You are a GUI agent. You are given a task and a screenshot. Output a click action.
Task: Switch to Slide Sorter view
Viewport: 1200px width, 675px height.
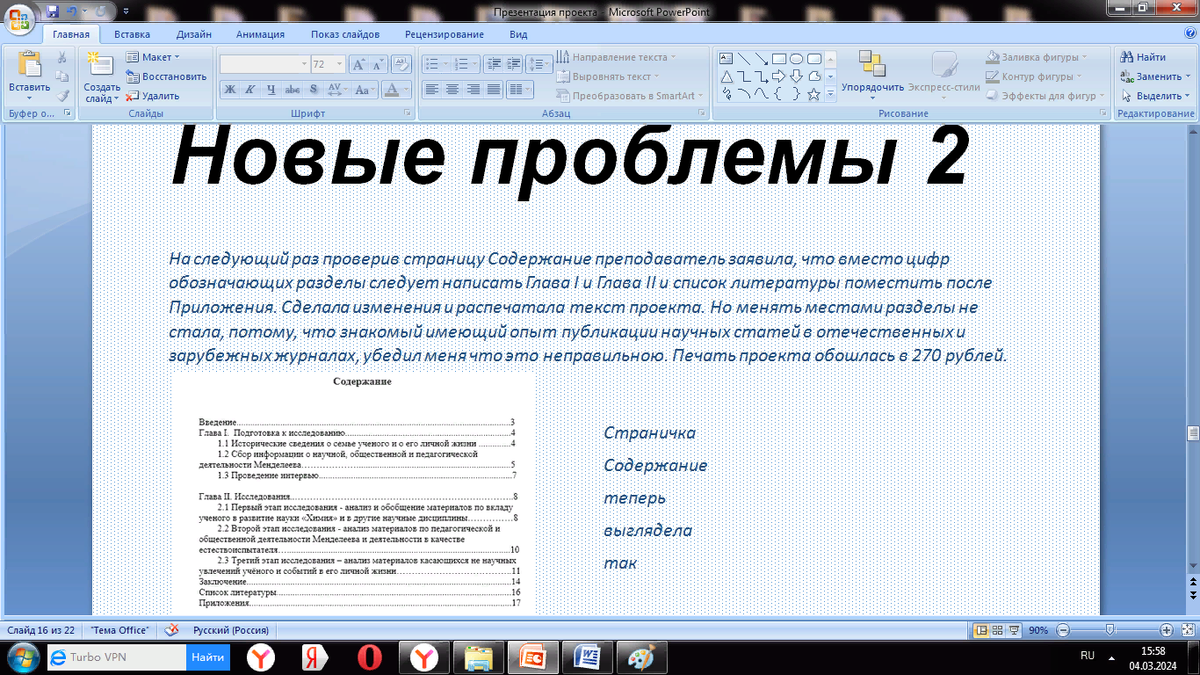coord(998,630)
